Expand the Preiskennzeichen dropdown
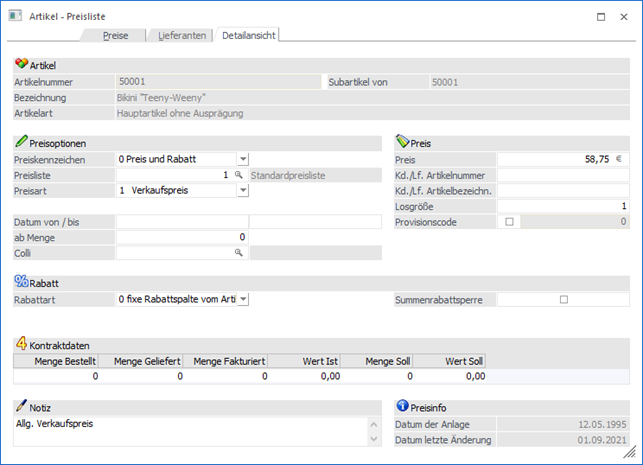The height and width of the screenshot is (465, 643). coord(243,158)
